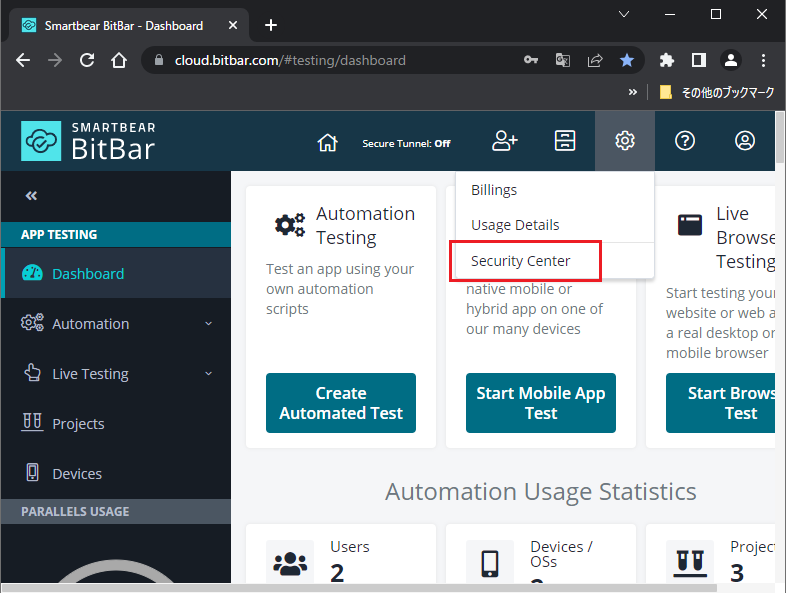Open Projects in sidebar
The image size is (786, 593).
tap(116, 424)
